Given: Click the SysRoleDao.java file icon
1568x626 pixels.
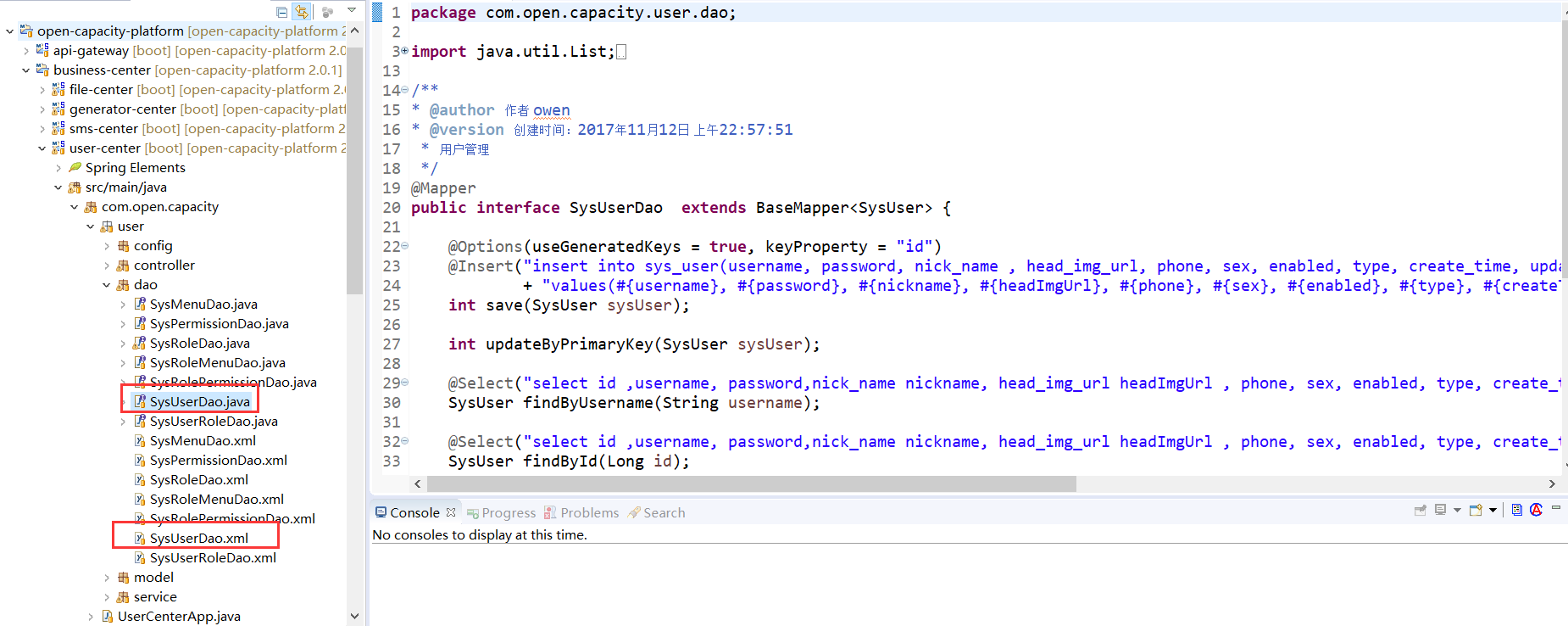Looking at the screenshot, I should click(x=140, y=344).
